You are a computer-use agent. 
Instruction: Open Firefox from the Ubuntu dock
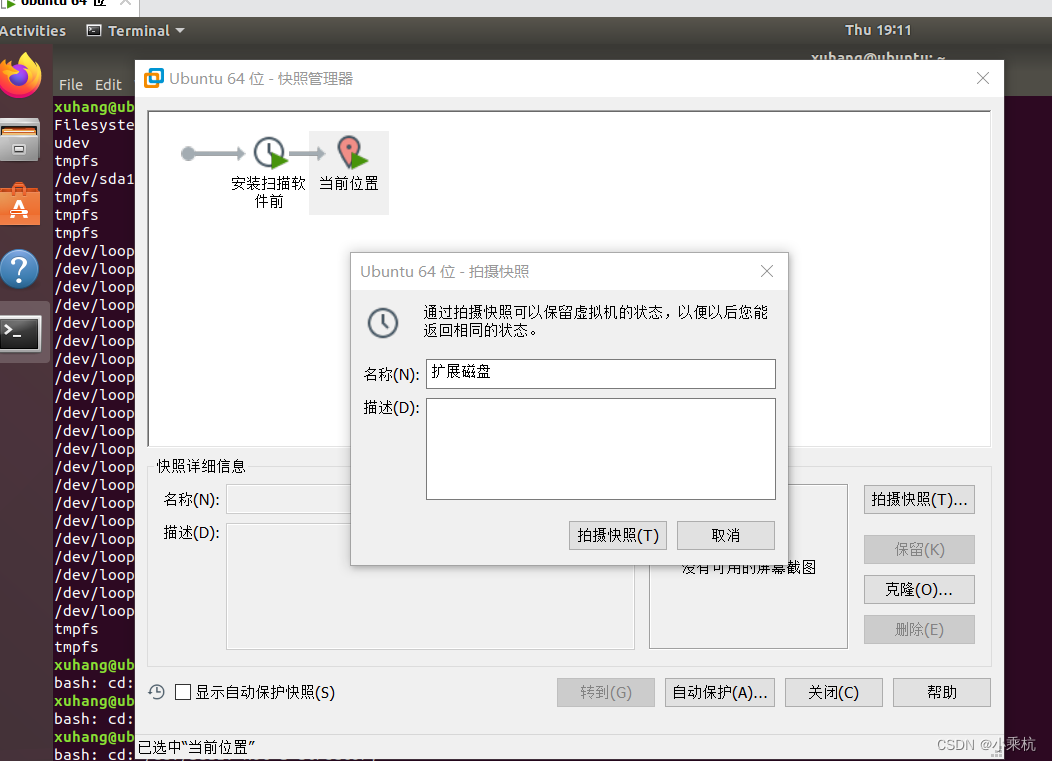(21, 75)
